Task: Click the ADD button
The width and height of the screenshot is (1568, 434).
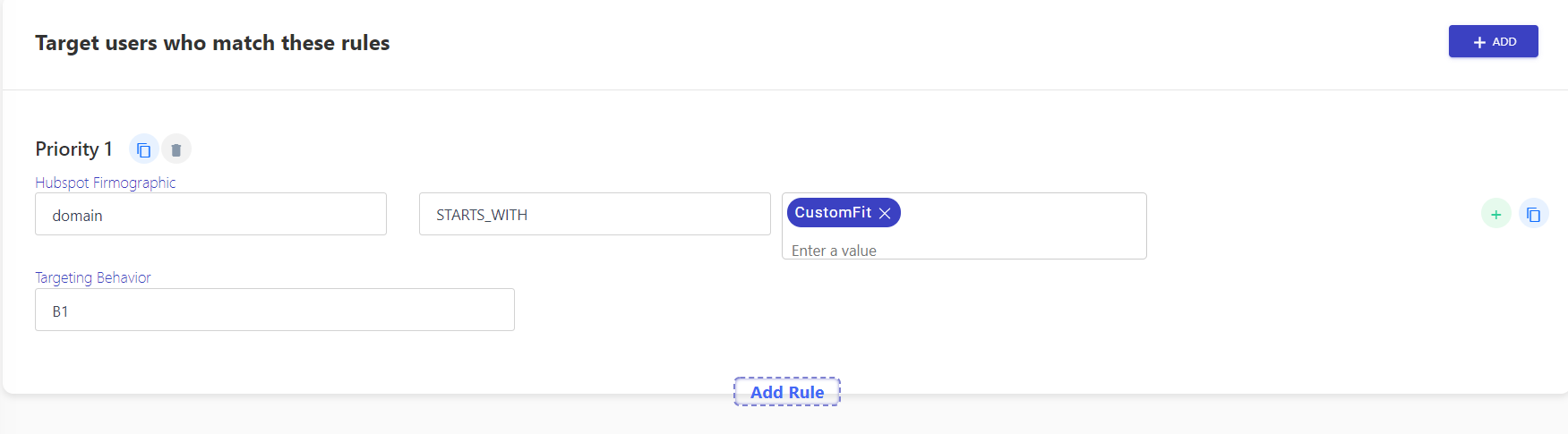Action: pos(1493,41)
